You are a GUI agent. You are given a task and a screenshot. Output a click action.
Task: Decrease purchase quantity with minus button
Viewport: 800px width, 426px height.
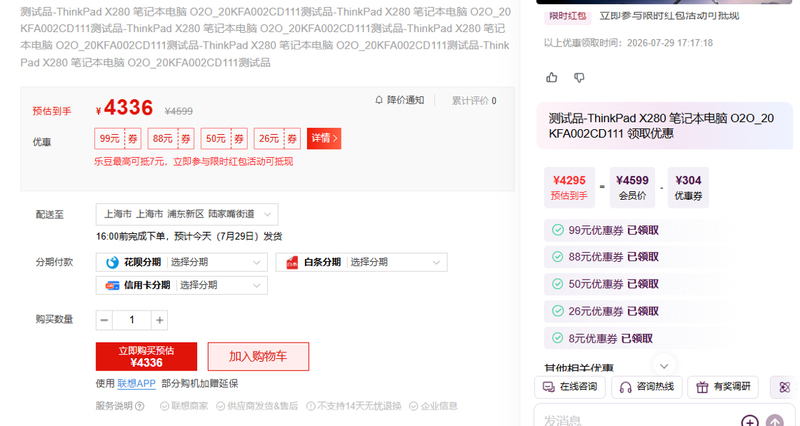(x=104, y=320)
